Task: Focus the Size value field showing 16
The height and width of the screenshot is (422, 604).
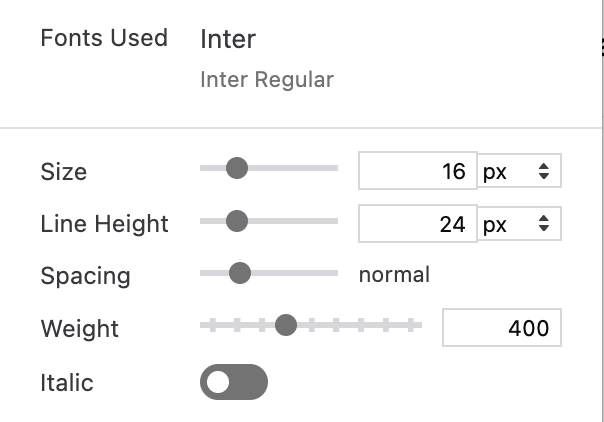Action: [x=417, y=171]
